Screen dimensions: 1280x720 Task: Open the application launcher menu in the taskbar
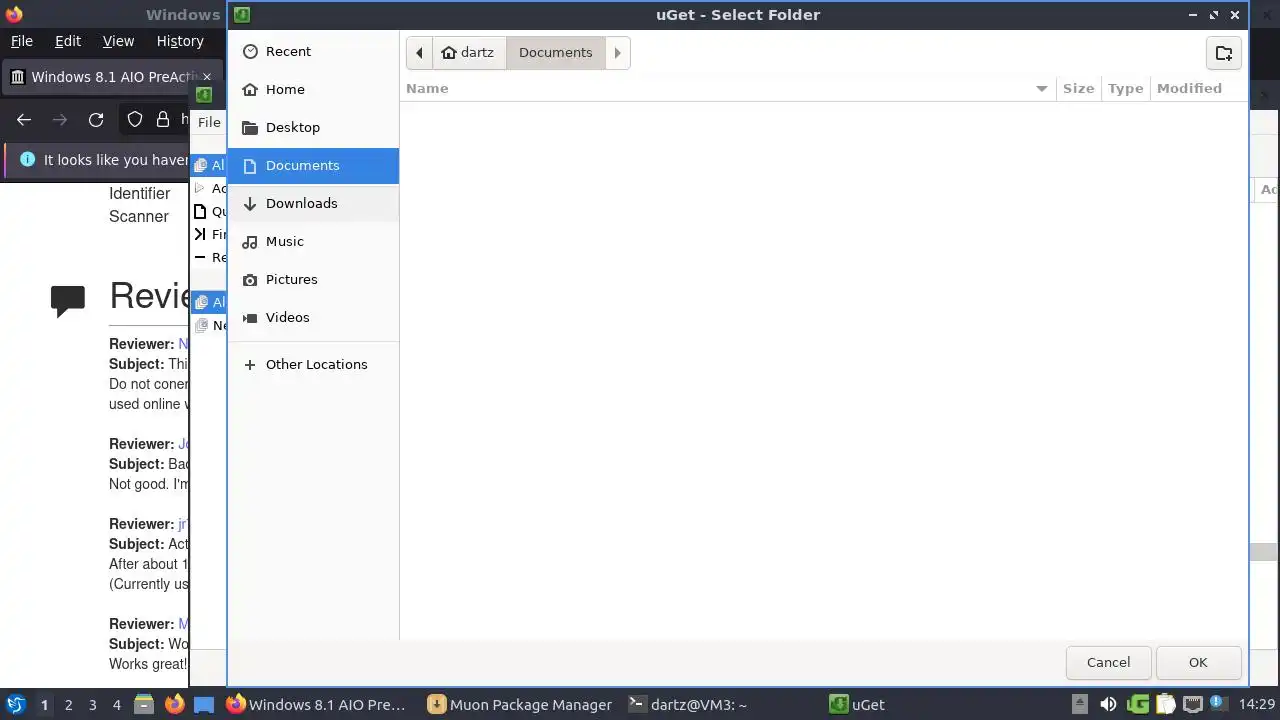(x=15, y=705)
